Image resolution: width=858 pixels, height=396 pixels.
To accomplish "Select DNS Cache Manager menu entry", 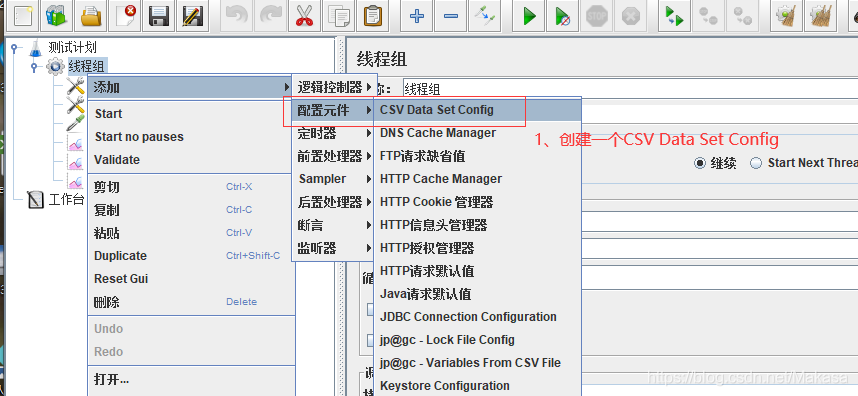I will coord(477,133).
